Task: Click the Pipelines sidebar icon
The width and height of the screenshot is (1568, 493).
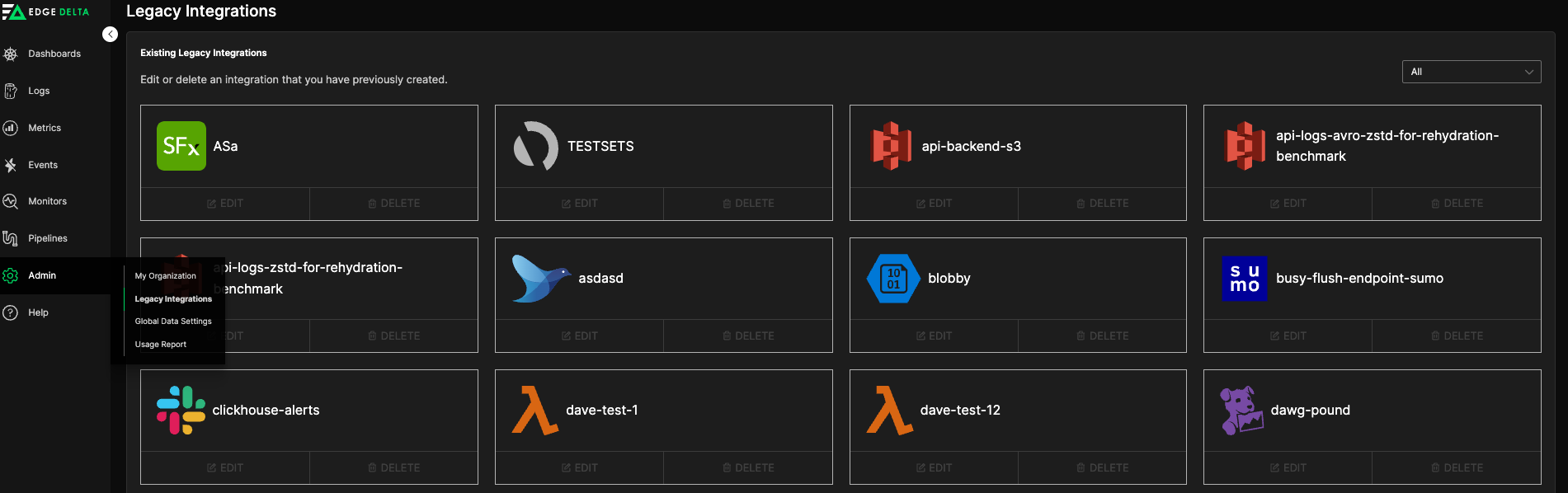Action: tap(11, 238)
